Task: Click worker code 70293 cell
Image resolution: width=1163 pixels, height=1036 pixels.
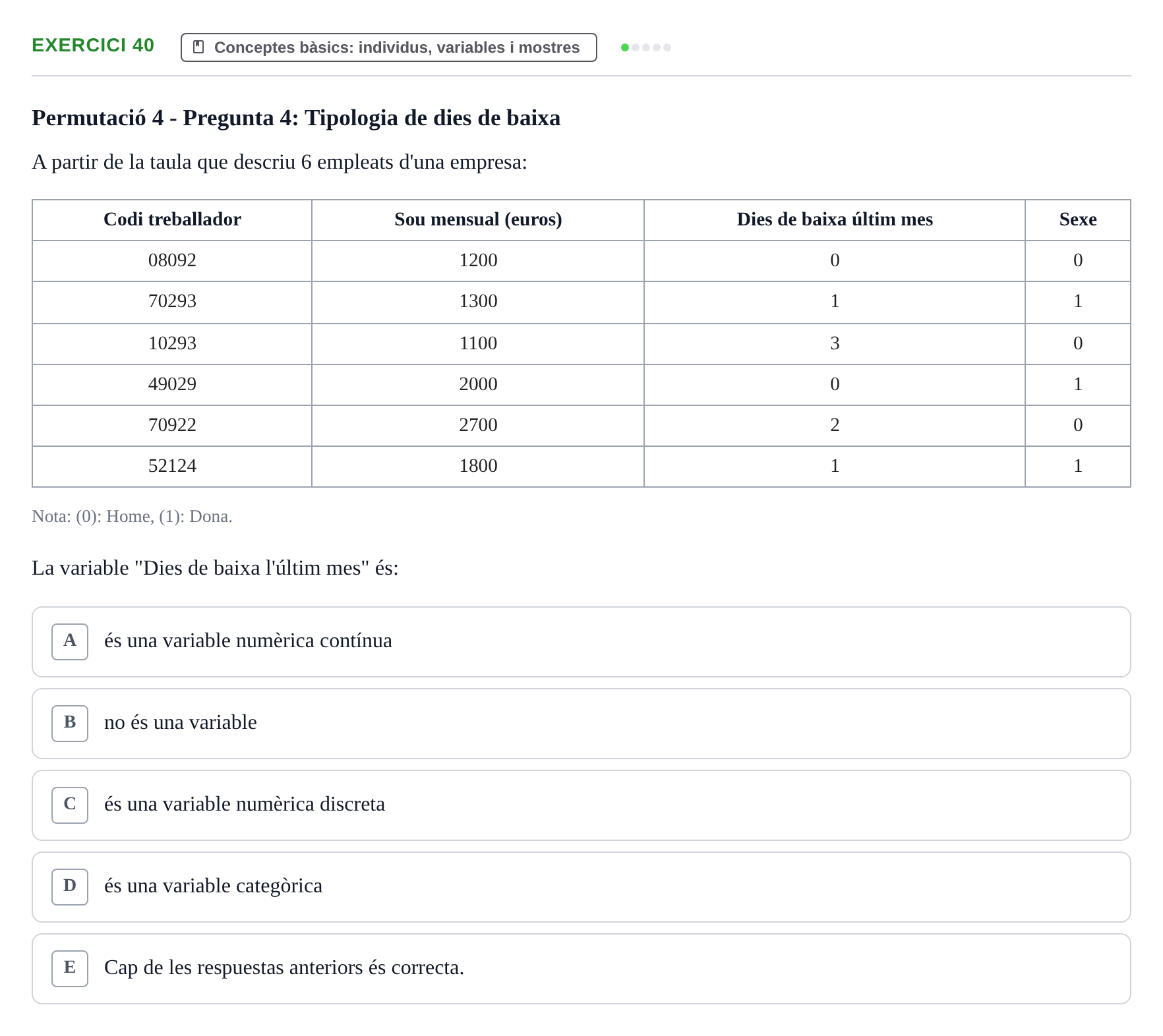Action: pyautogui.click(x=172, y=302)
